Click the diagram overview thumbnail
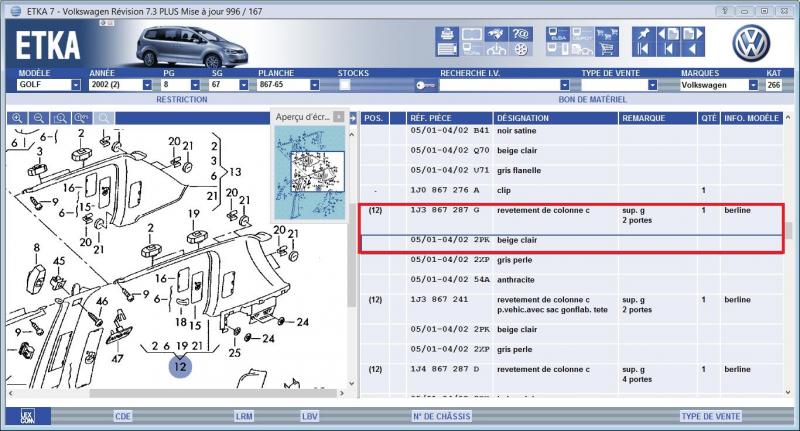The height and width of the screenshot is (431, 800). click(310, 172)
